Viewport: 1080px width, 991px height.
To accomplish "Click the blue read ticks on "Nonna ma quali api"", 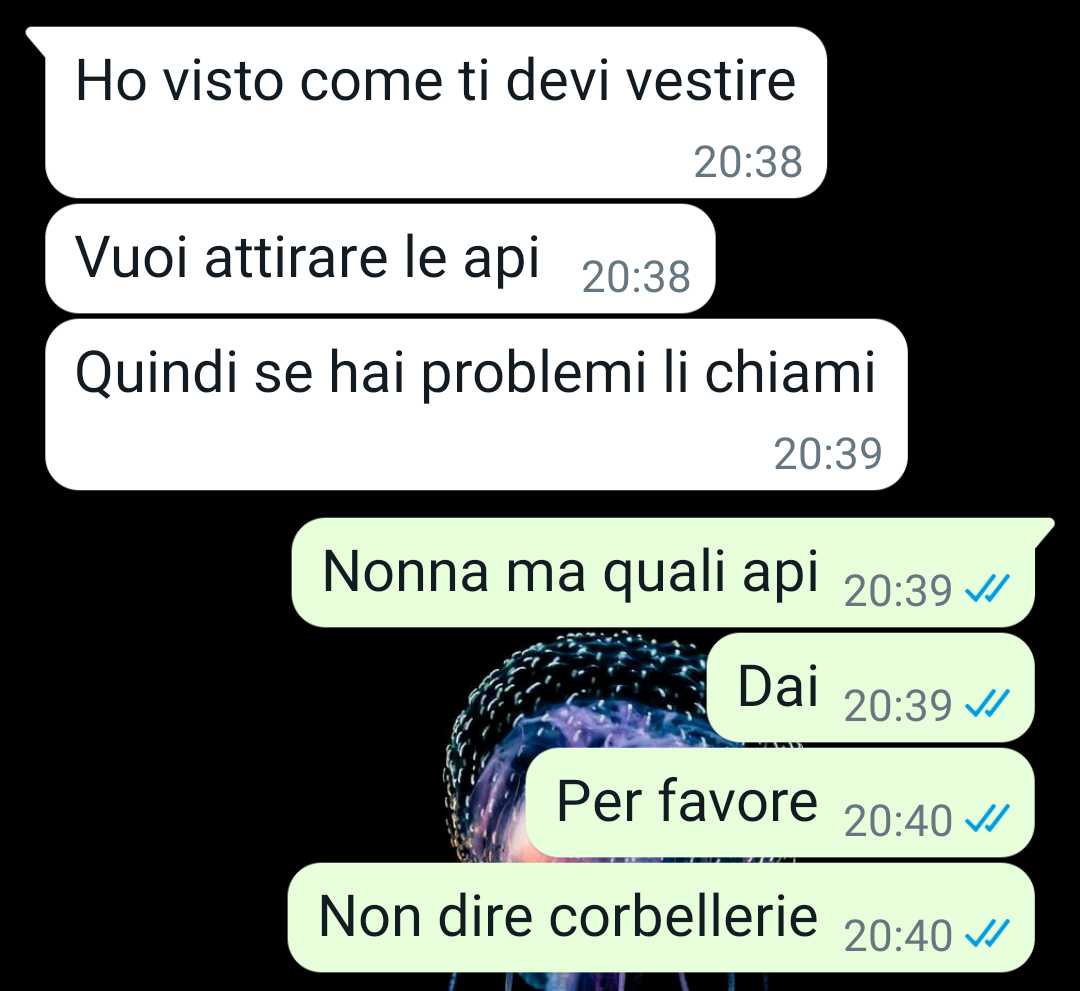I will pos(987,590).
